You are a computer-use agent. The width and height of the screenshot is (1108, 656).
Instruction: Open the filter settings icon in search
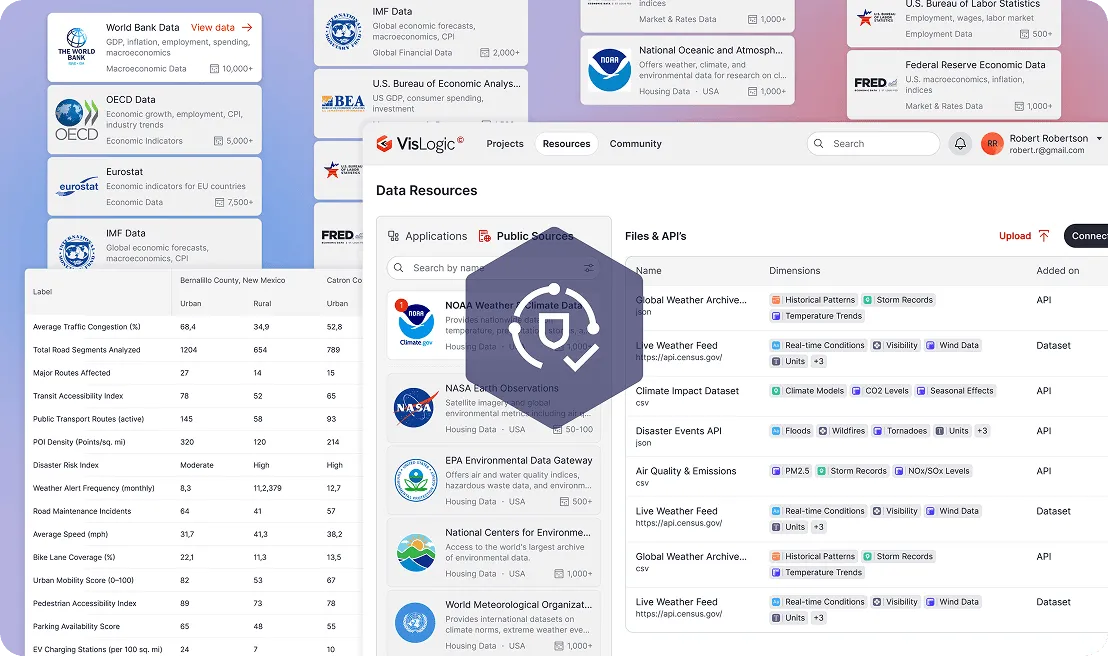pyautogui.click(x=588, y=268)
